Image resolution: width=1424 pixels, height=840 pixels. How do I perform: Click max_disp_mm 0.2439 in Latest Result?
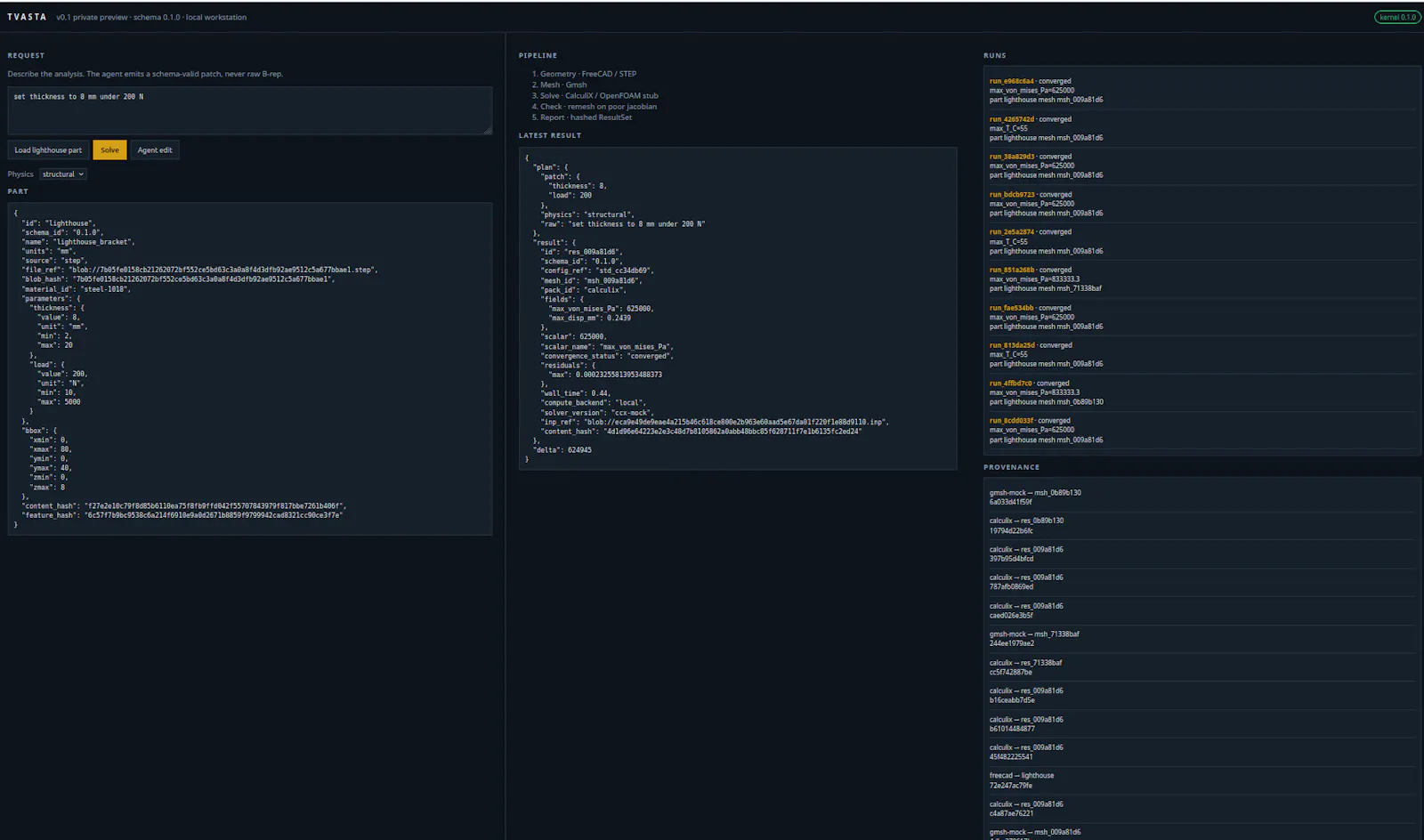(x=589, y=318)
